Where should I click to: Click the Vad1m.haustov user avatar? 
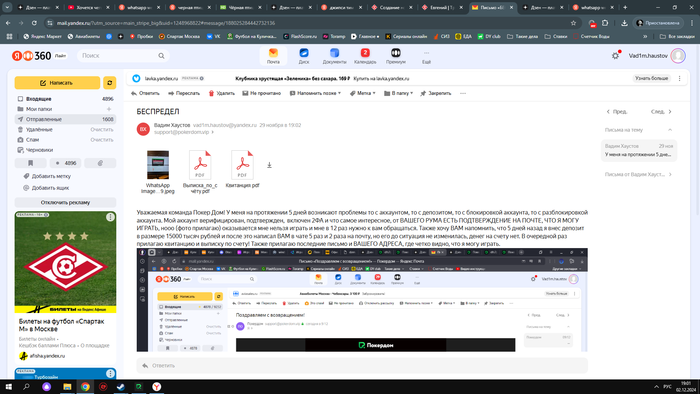pos(678,56)
